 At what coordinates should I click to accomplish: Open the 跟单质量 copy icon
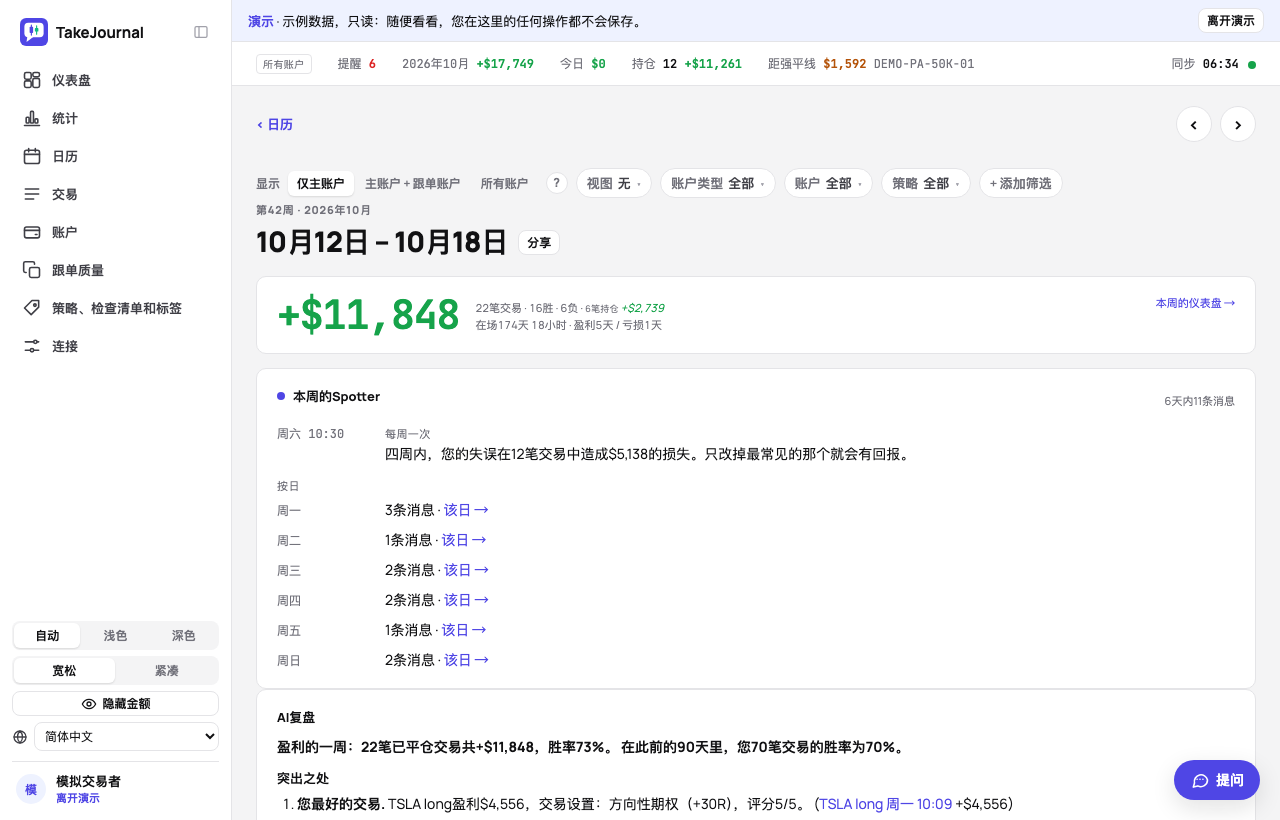click(32, 270)
